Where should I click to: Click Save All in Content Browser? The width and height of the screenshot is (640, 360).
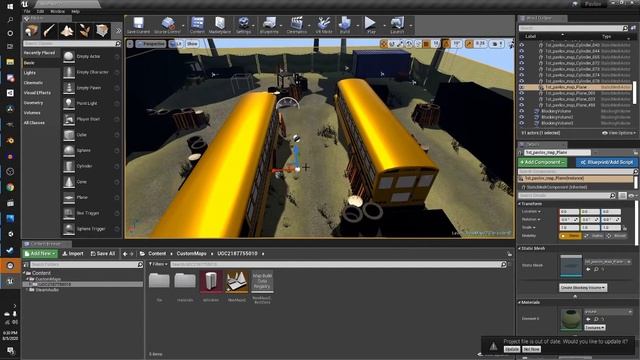click(102, 253)
